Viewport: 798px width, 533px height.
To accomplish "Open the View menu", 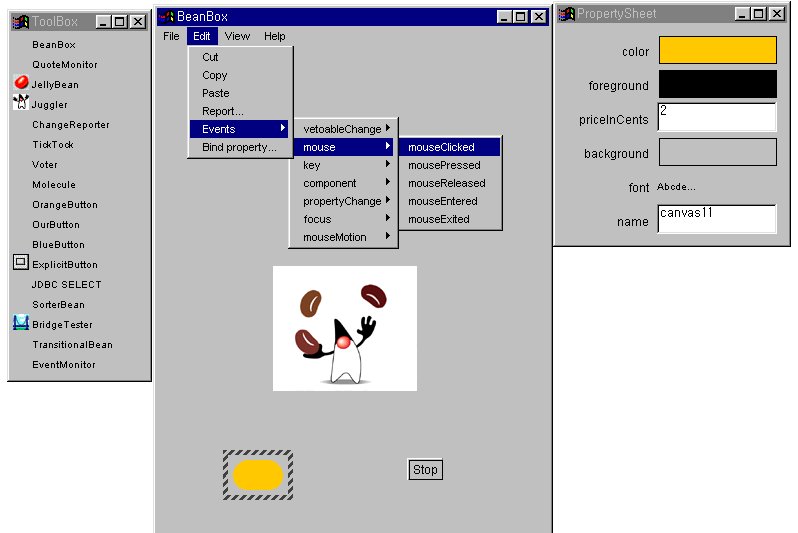I will click(x=237, y=36).
